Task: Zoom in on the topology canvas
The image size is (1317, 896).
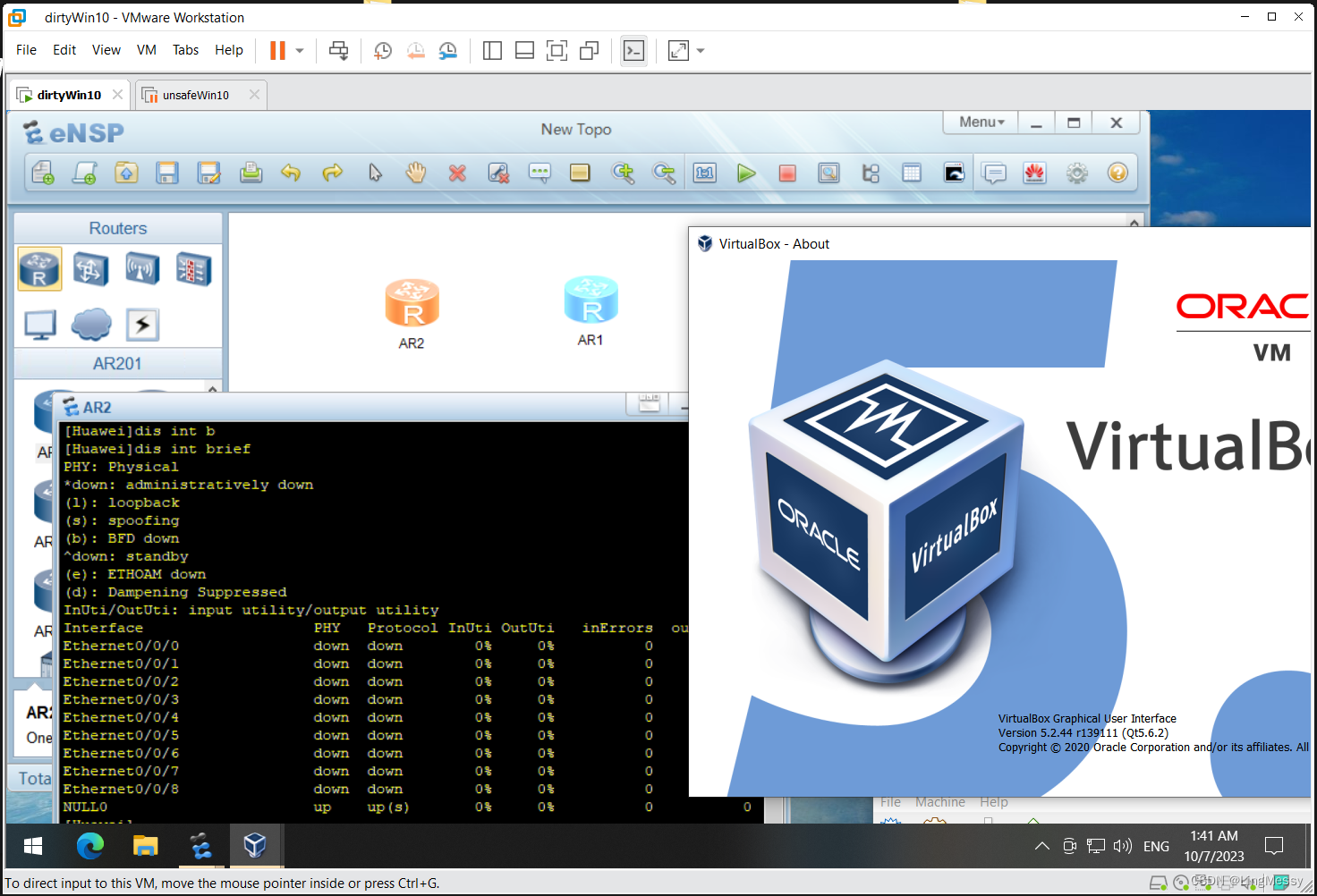Action: [623, 173]
